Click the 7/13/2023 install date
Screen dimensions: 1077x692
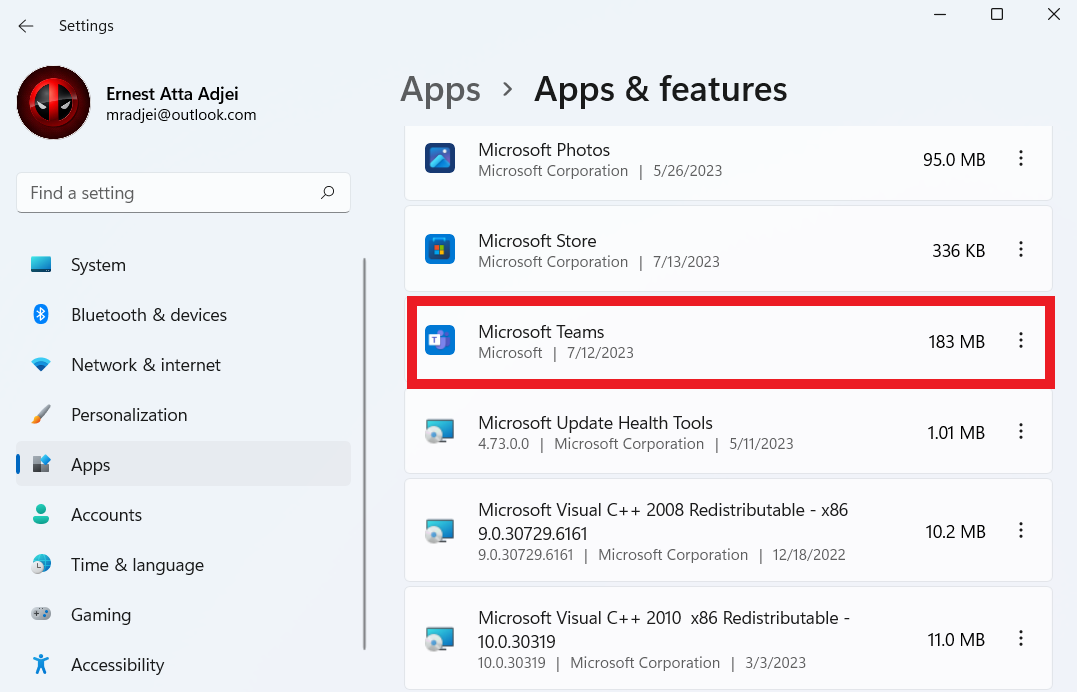(686, 262)
